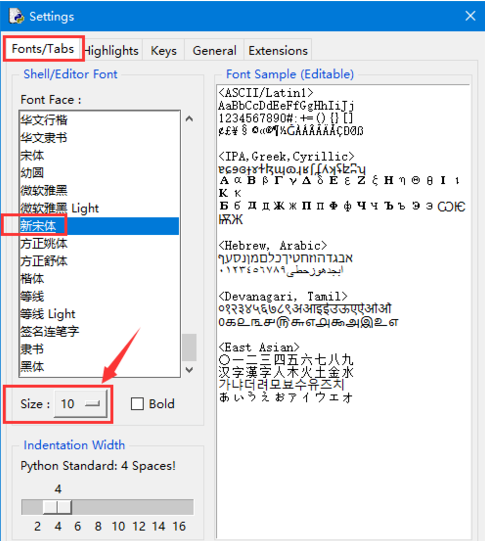
Task: Select font 华文行楷
Action: (x=99, y=120)
